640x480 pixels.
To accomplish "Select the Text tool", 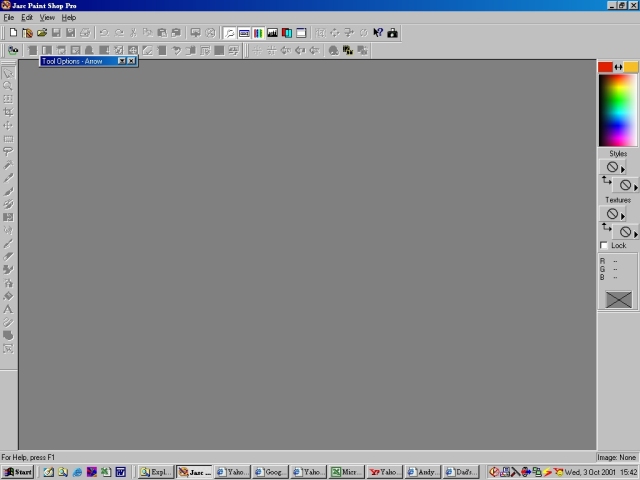I will click(x=8, y=308).
